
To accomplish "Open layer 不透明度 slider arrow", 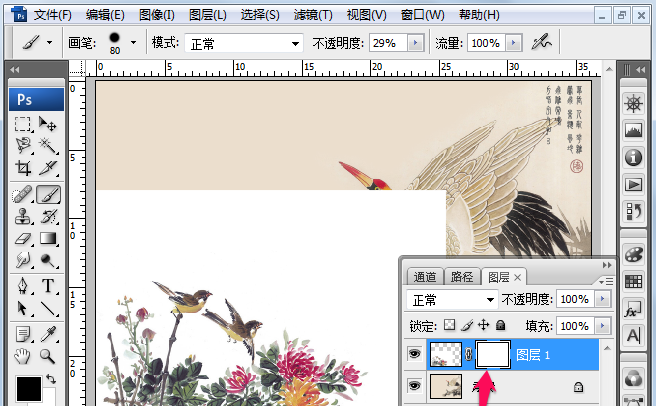I will (x=602, y=299).
